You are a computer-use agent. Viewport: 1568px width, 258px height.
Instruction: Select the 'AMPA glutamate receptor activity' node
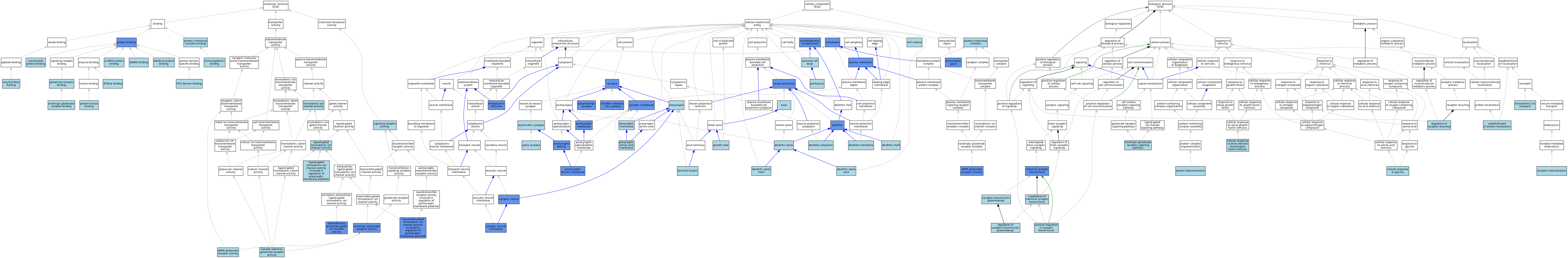(x=228, y=252)
